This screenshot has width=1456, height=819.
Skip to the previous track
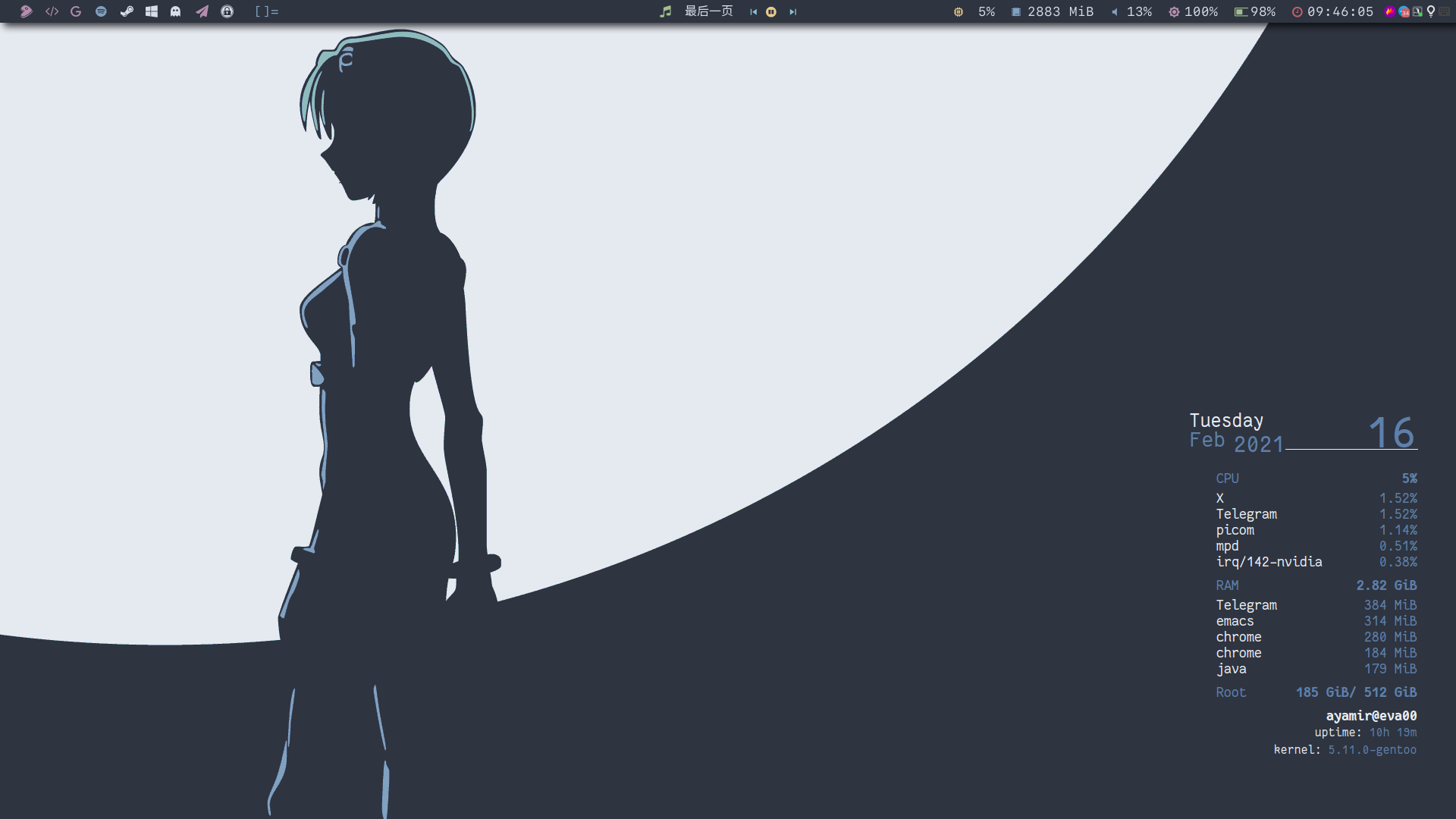pos(753,11)
